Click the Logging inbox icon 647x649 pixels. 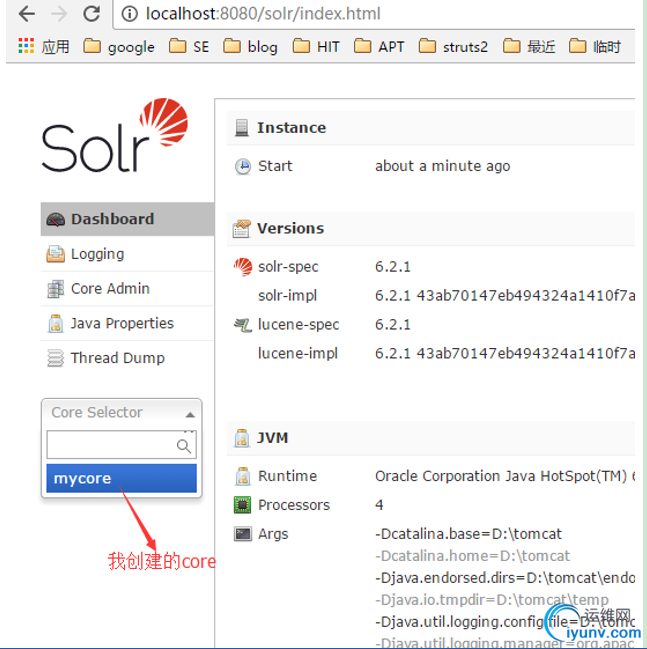coord(55,254)
